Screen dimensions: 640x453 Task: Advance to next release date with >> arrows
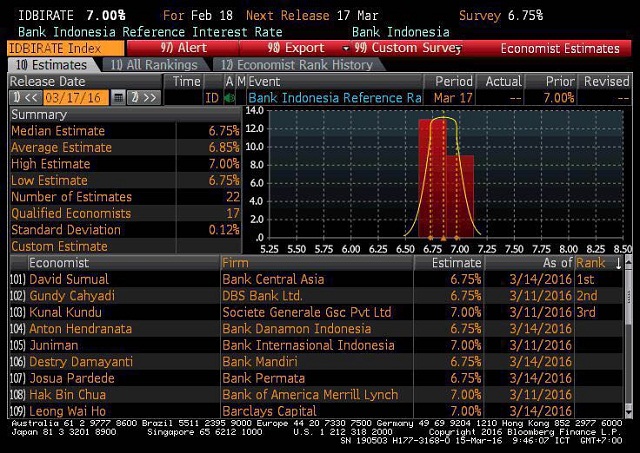144,98
